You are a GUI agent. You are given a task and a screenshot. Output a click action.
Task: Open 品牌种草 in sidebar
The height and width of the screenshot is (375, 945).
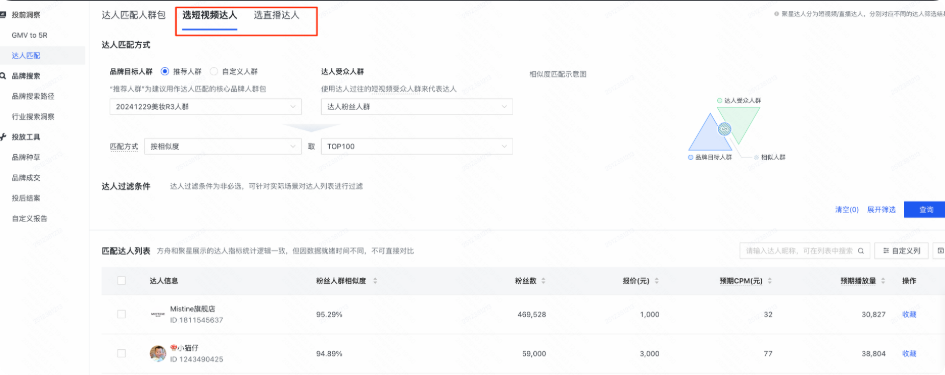pos(26,157)
